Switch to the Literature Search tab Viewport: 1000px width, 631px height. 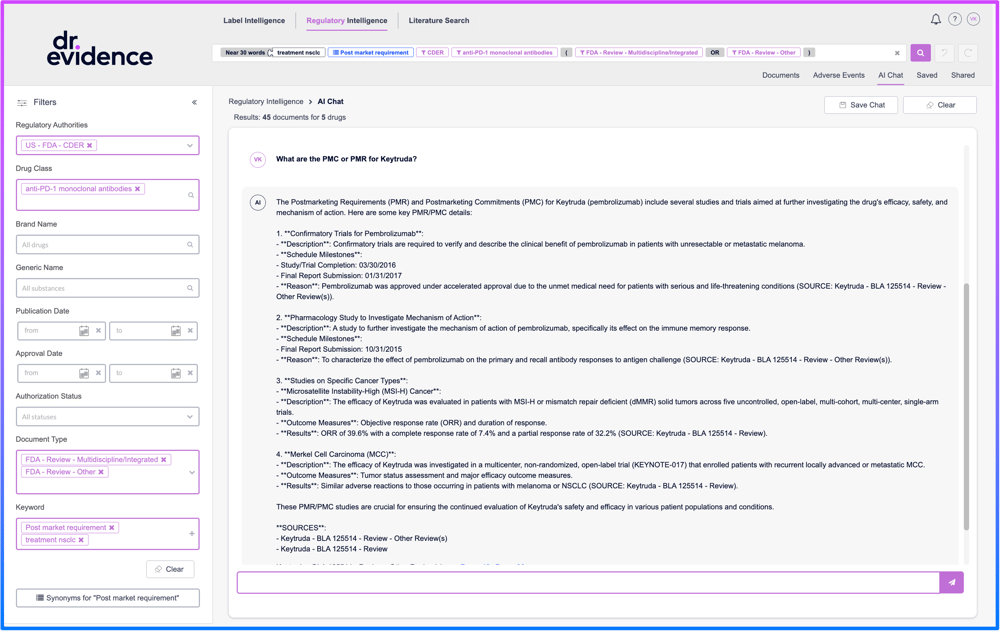439,20
